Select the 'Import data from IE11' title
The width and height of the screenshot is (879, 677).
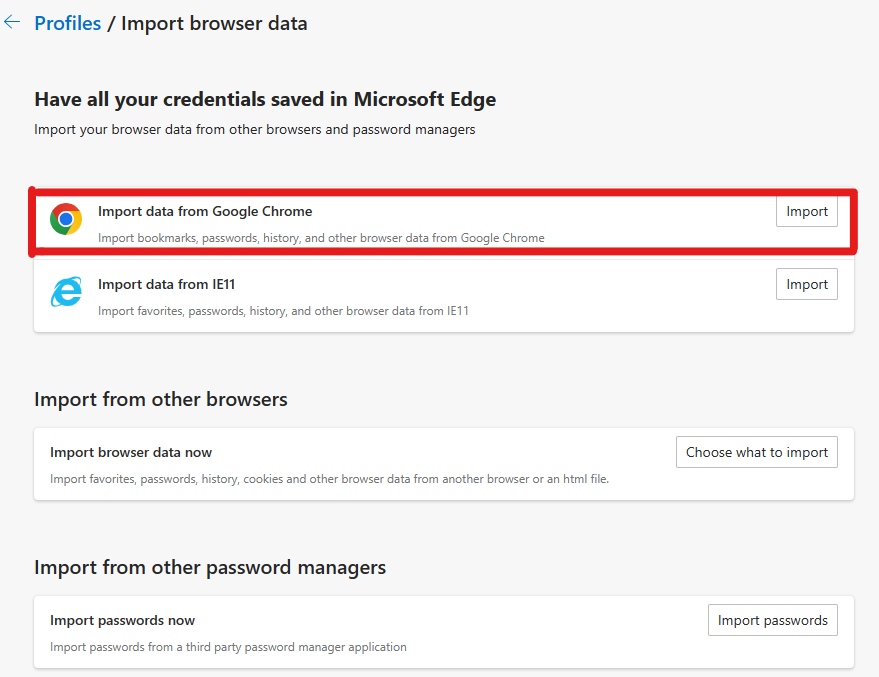(x=166, y=284)
